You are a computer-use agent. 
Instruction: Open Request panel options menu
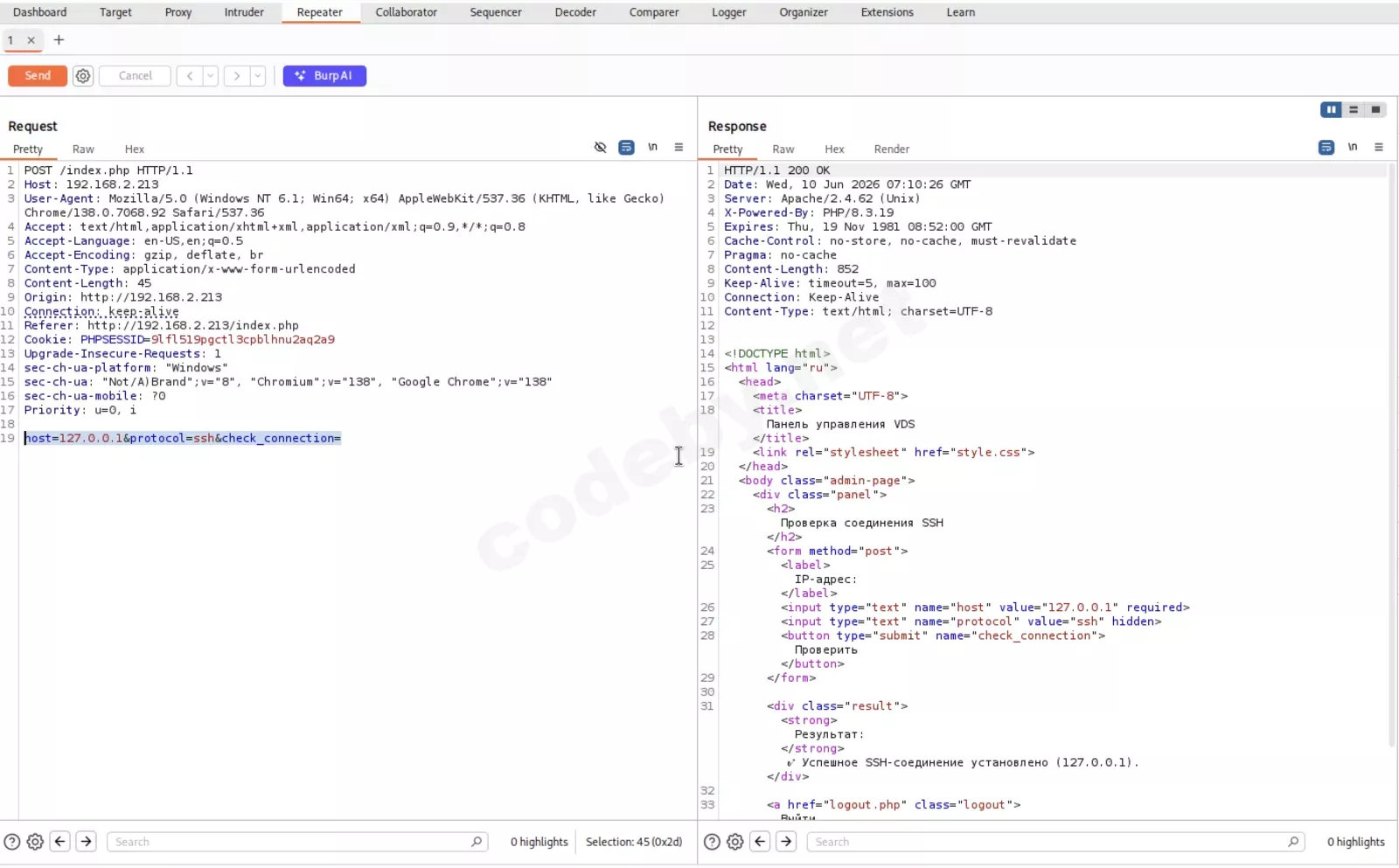pyautogui.click(x=679, y=148)
